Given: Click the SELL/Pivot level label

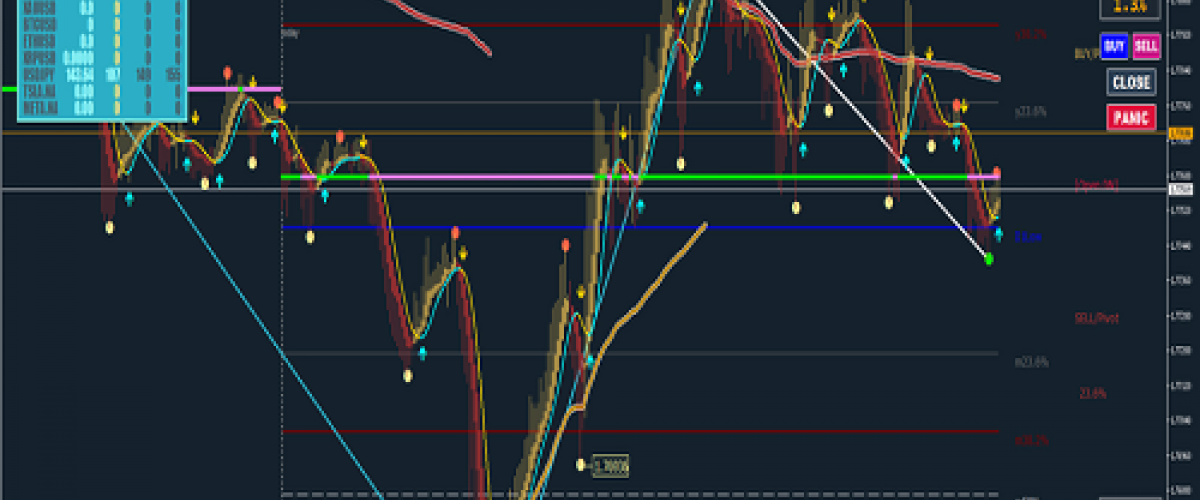Looking at the screenshot, I should 1096,318.
